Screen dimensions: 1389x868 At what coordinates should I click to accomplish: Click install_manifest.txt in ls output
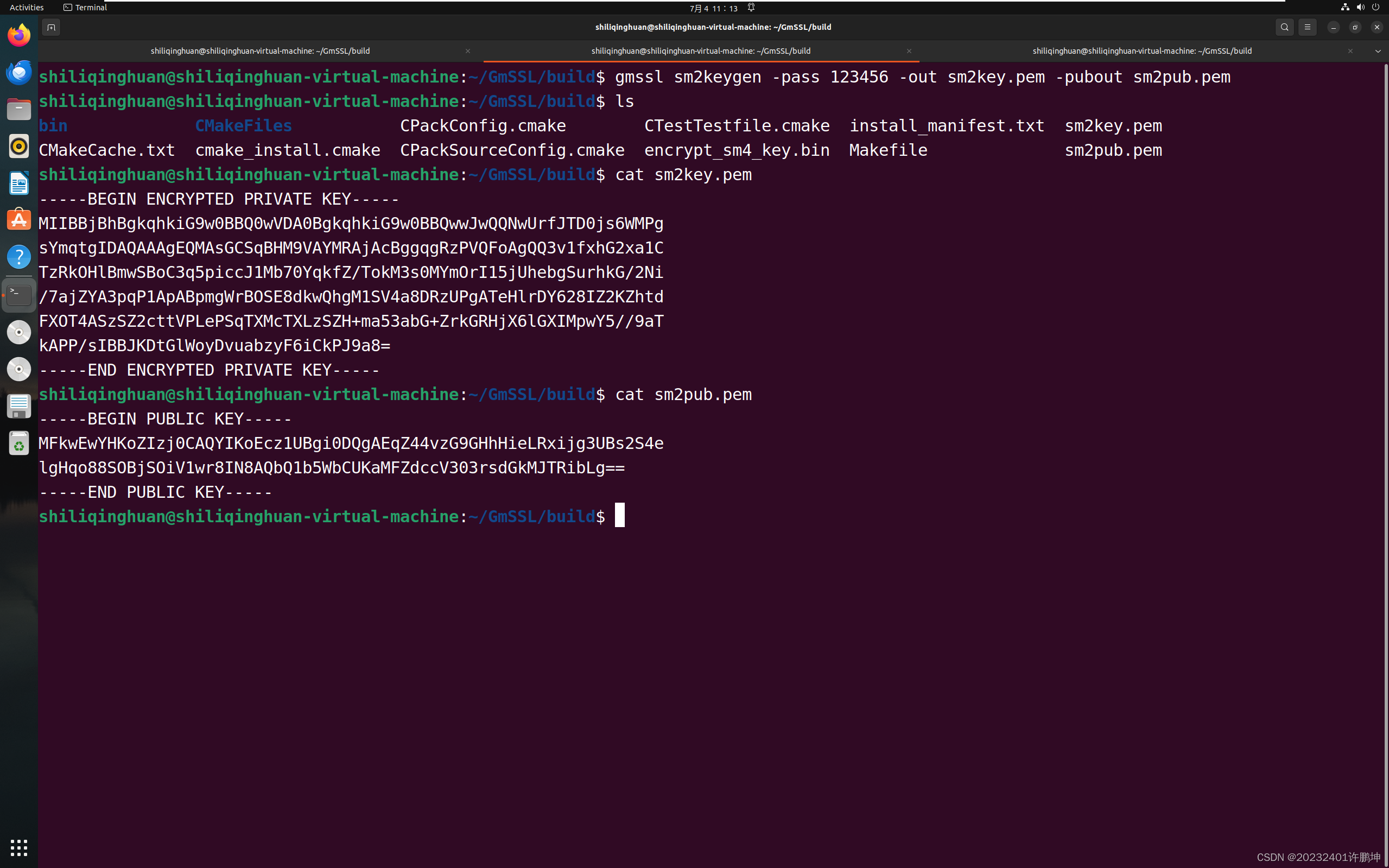pyautogui.click(x=947, y=126)
